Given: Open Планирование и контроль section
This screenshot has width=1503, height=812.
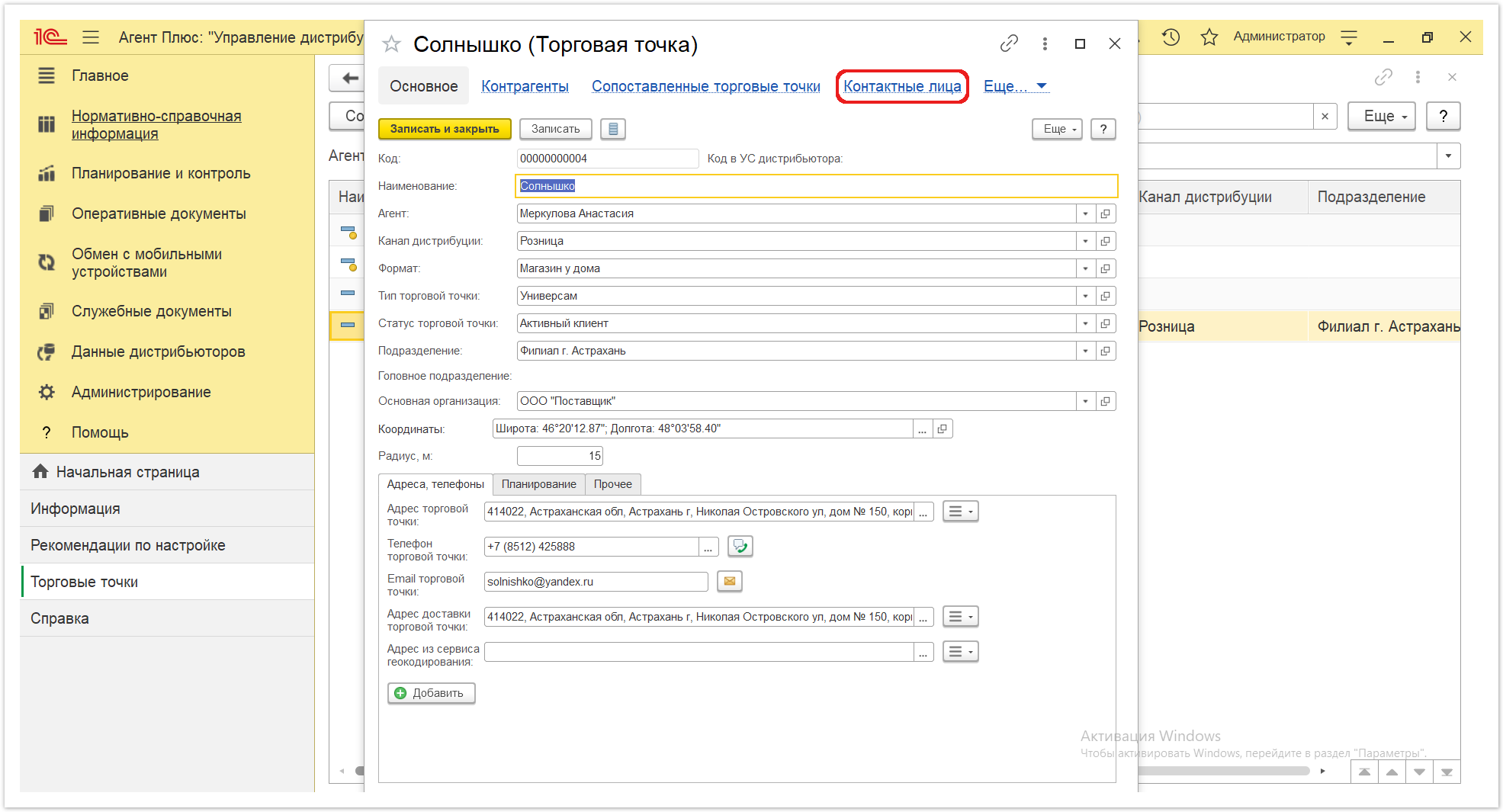Looking at the screenshot, I should (161, 173).
